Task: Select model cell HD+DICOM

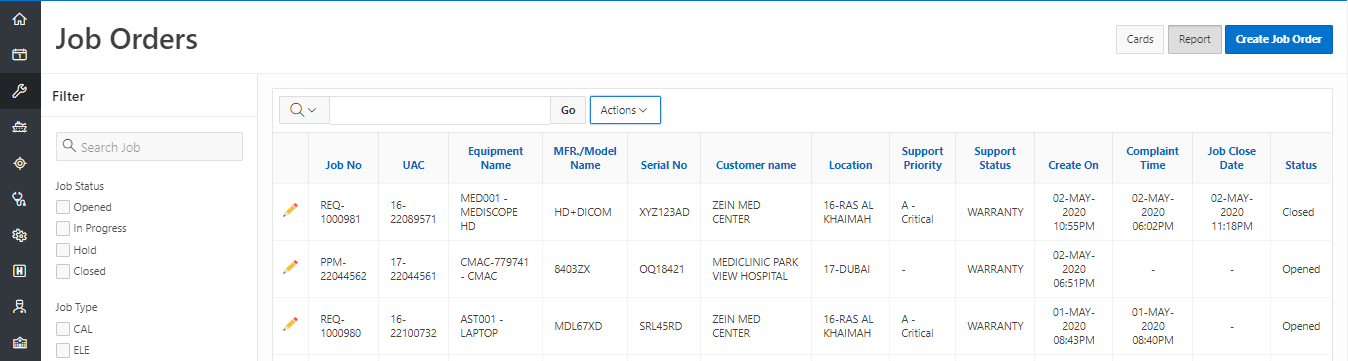Action: [582, 212]
